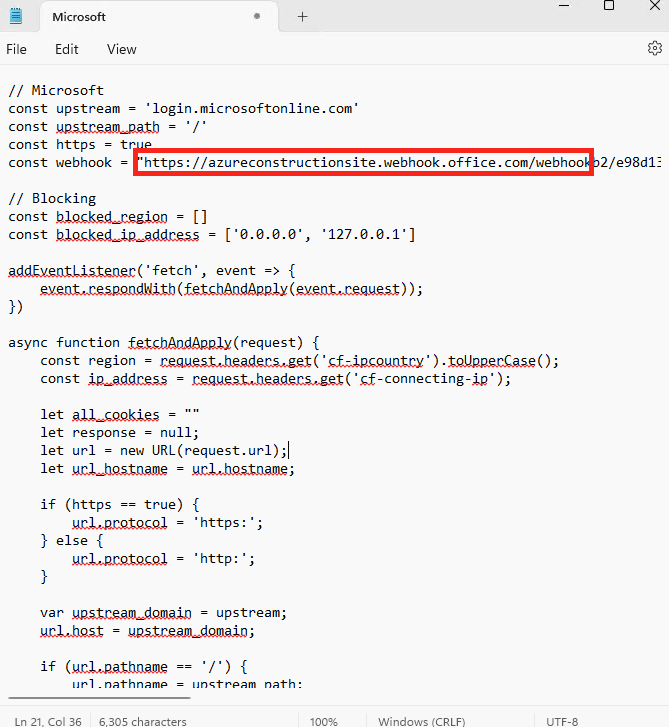Open the Edit menu

point(67,49)
